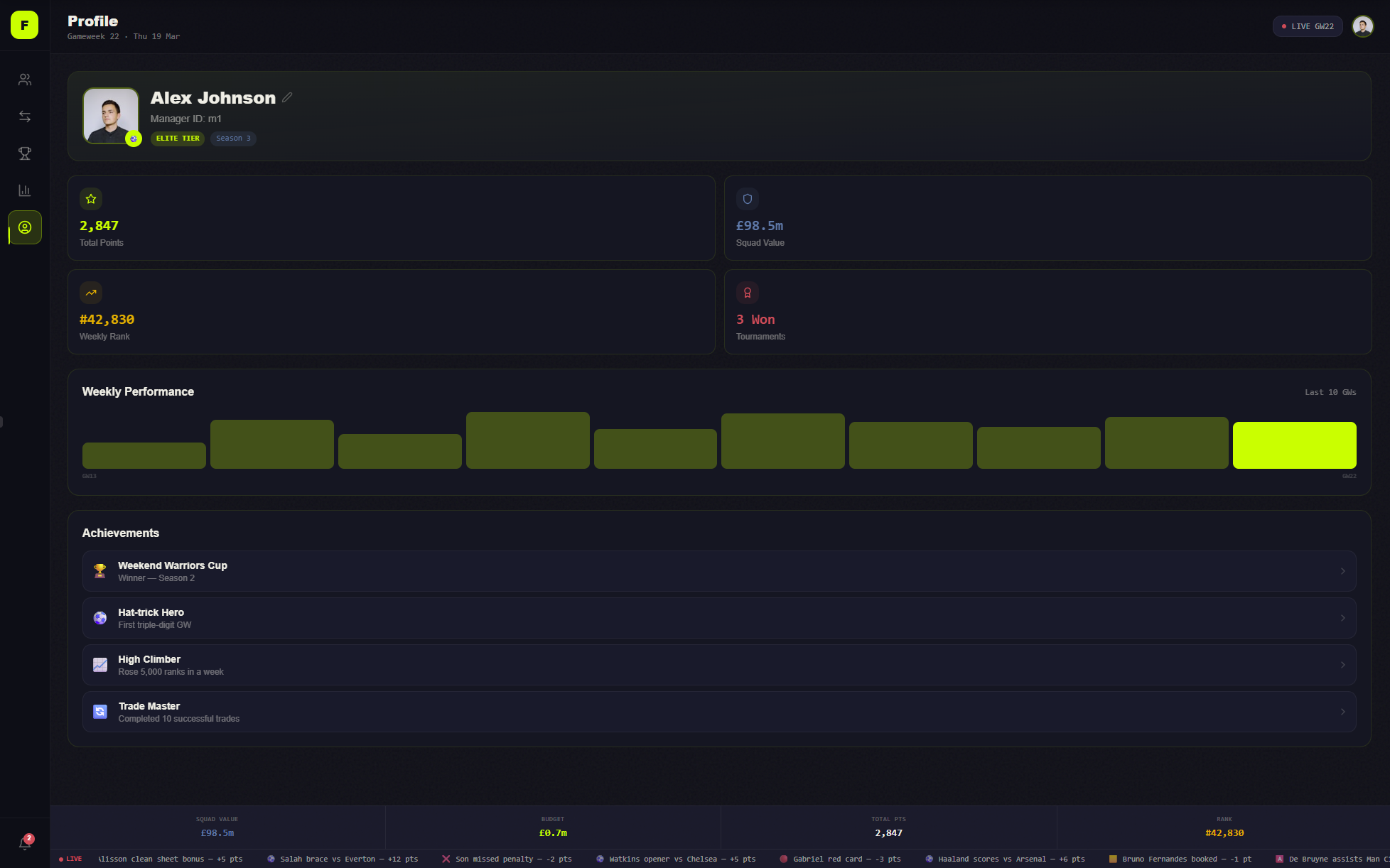
Task: Open the tournaments trophy icon in sidebar
Action: pos(25,153)
